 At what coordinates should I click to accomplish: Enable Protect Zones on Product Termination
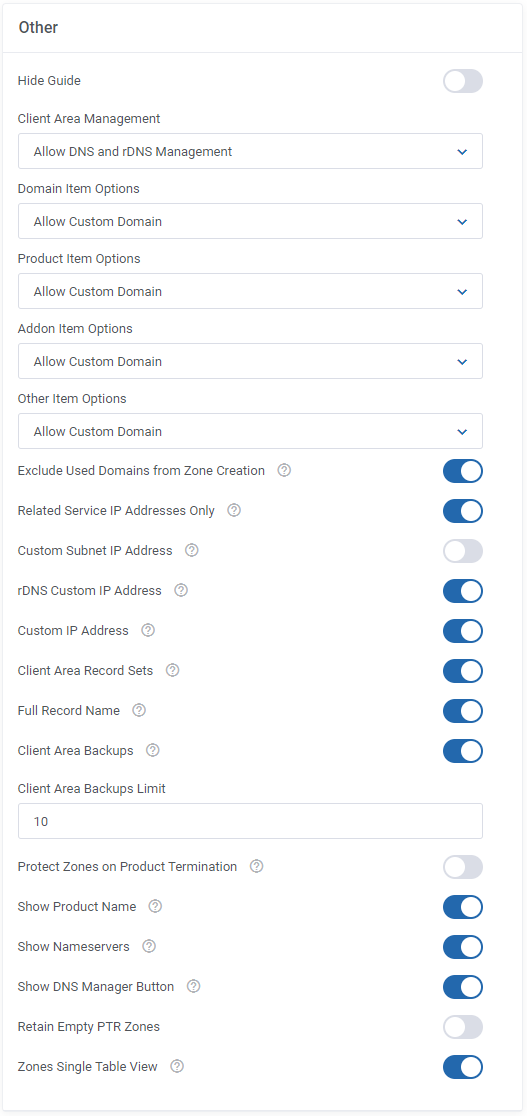click(463, 867)
